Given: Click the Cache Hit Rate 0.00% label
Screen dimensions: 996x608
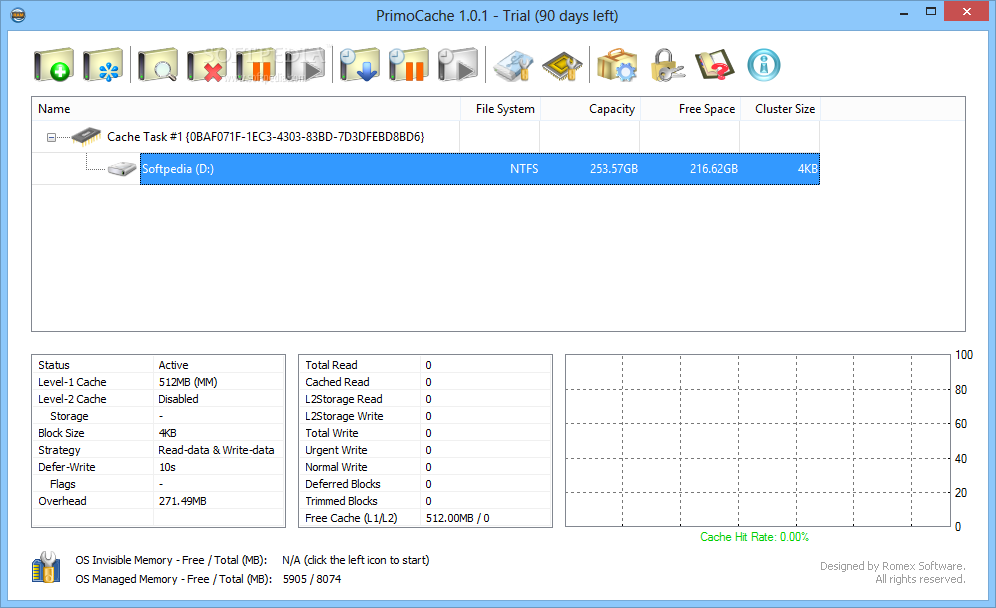Looking at the screenshot, I should (x=754, y=537).
